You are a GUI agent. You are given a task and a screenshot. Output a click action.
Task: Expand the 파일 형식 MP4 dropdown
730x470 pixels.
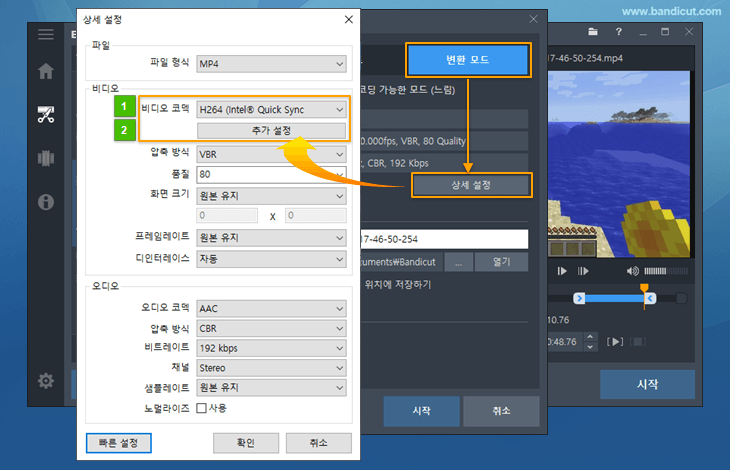tap(271, 64)
